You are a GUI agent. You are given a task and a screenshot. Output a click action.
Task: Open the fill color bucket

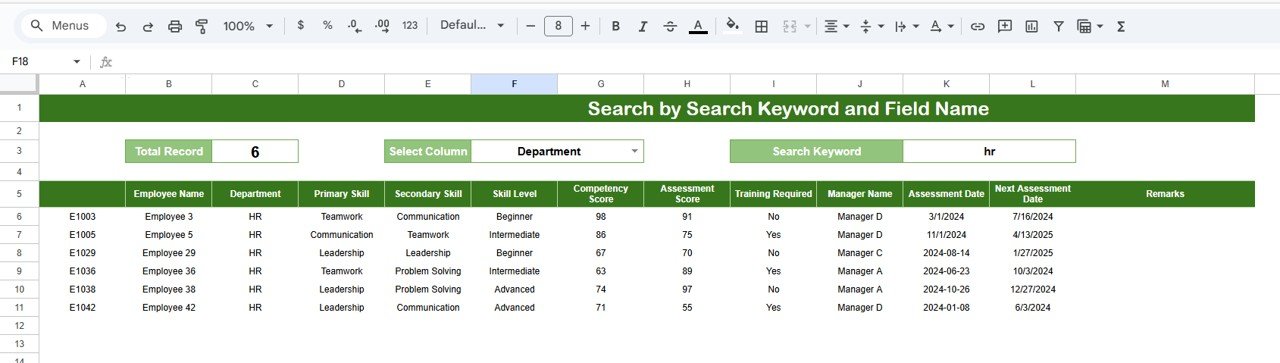732,26
